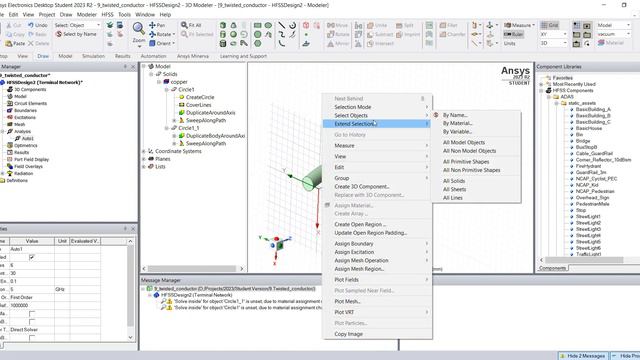Viewport: 640px width, 360px height.
Task: Expand the Planes tree node
Action: tap(144, 159)
